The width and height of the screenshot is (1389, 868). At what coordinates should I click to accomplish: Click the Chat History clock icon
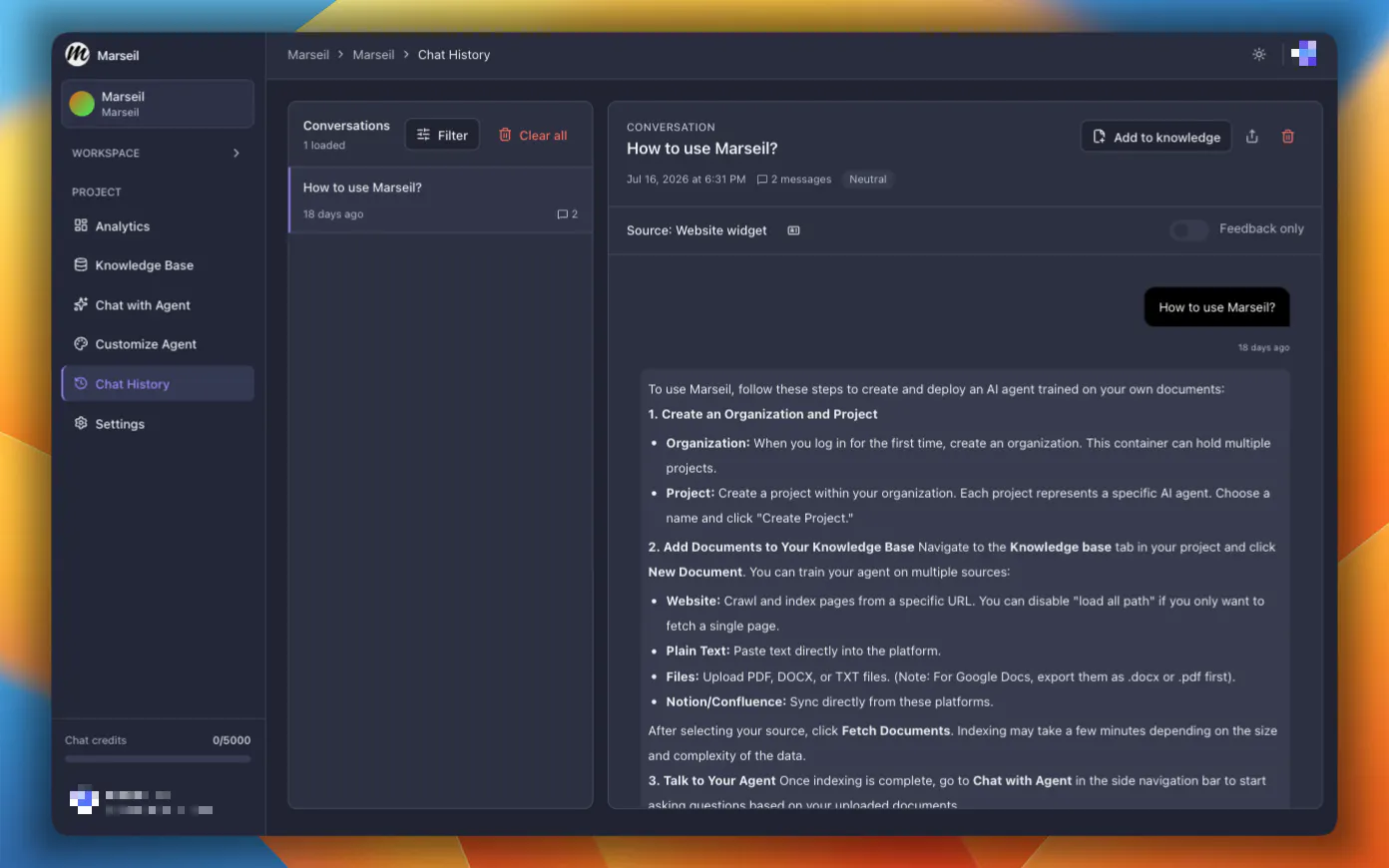[x=81, y=383]
